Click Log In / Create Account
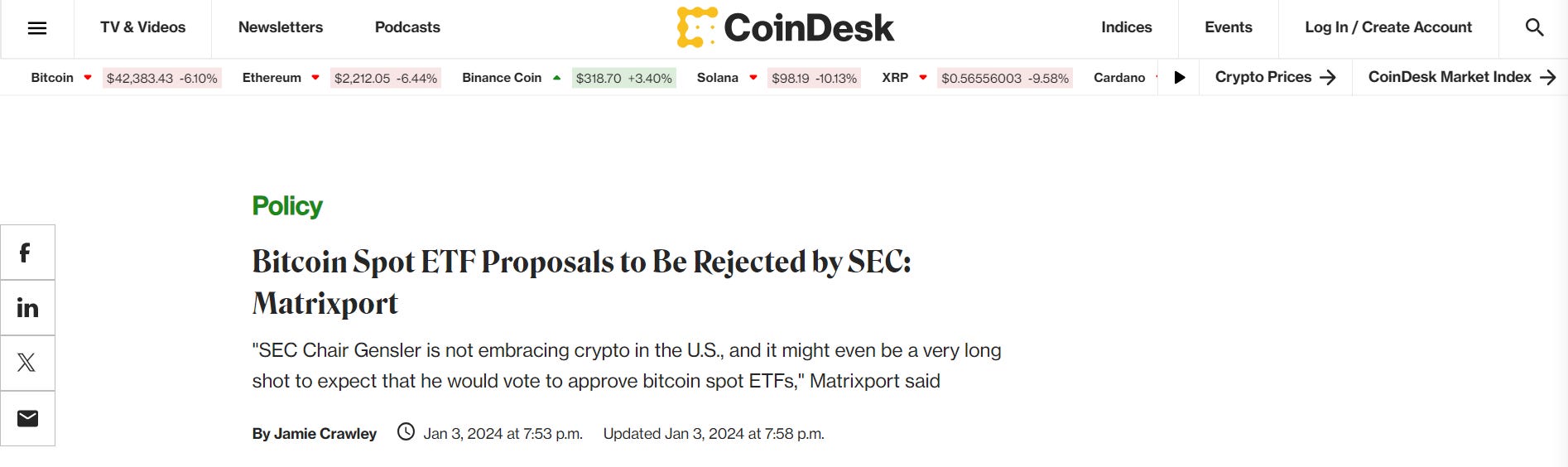Screen dimensions: 1568x467 (1388, 27)
